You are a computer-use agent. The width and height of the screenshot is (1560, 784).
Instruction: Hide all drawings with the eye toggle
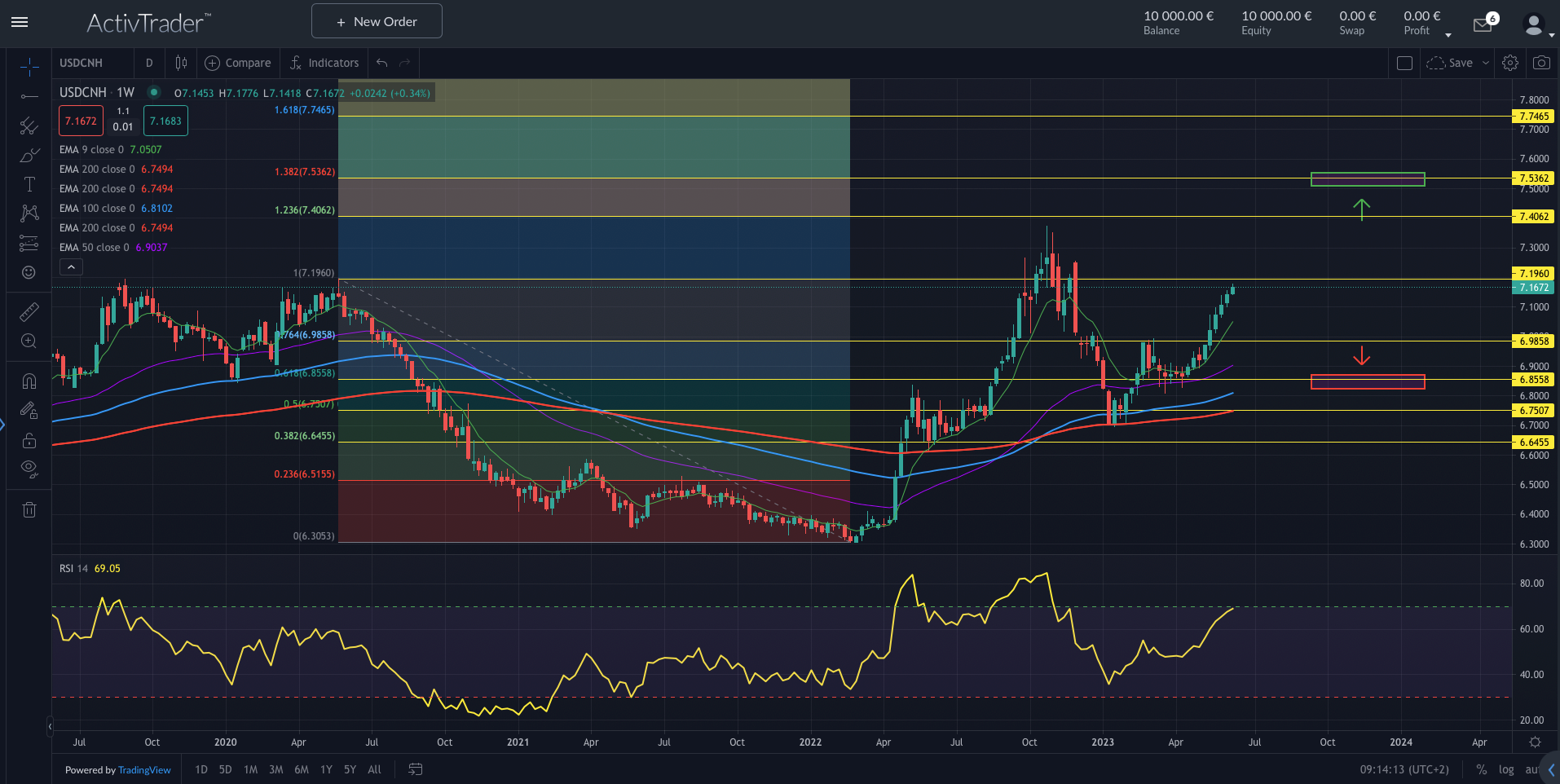coord(29,469)
